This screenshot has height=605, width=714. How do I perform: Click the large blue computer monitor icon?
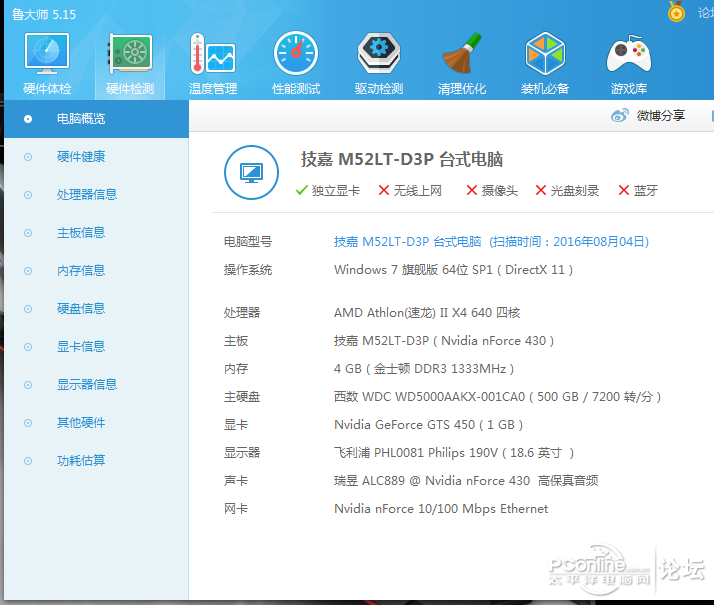251,173
